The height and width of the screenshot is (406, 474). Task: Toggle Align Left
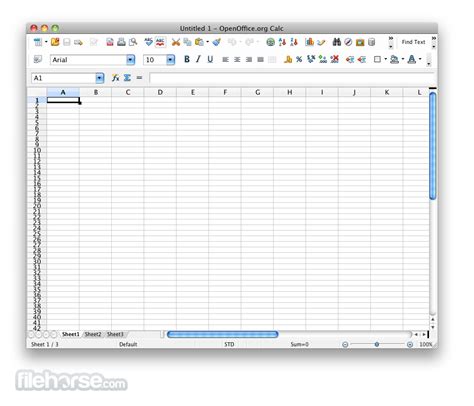pos(226,60)
